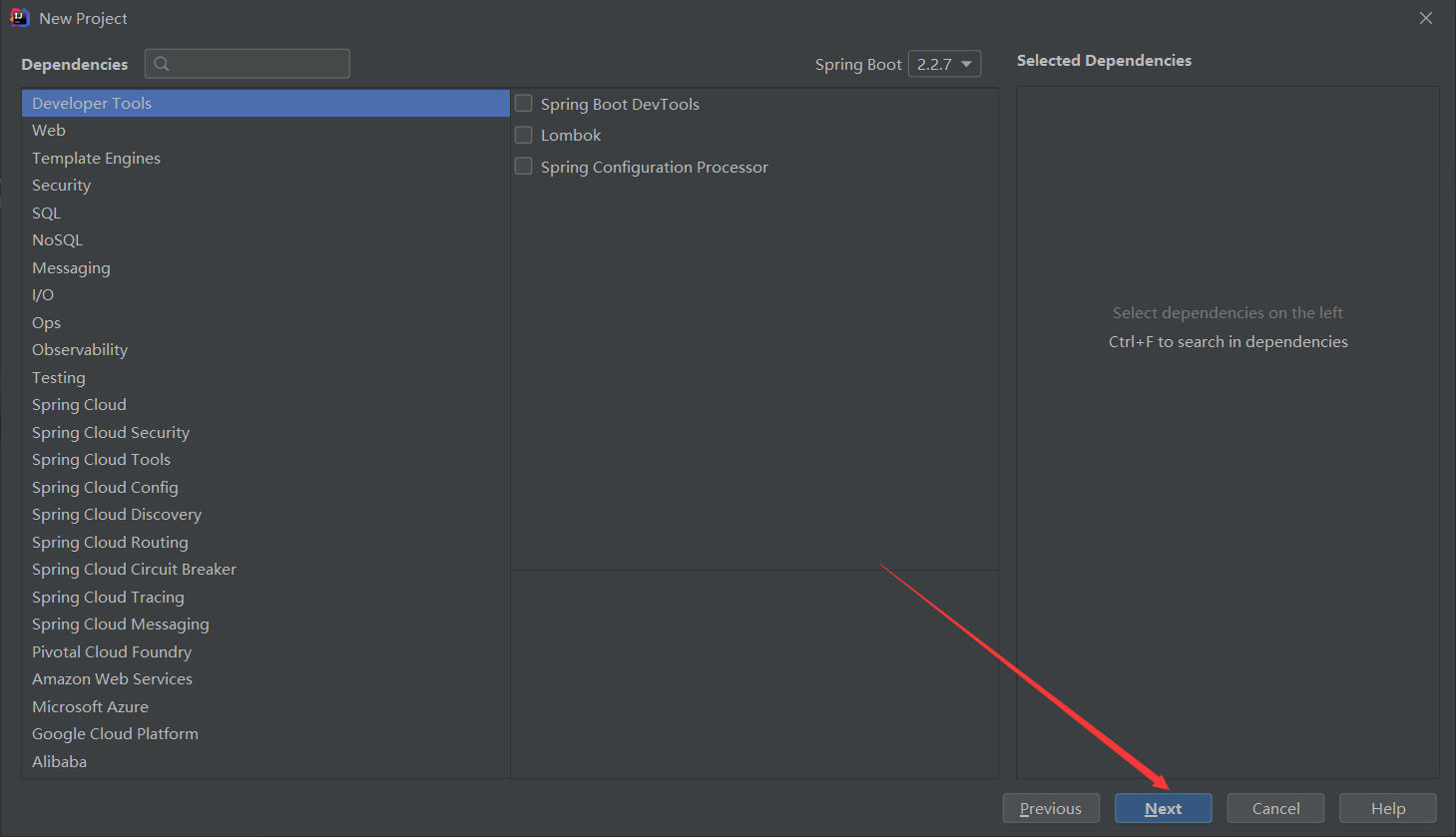This screenshot has height=837, width=1456.
Task: Open Spring Cloud Security category
Action: [x=265, y=432]
